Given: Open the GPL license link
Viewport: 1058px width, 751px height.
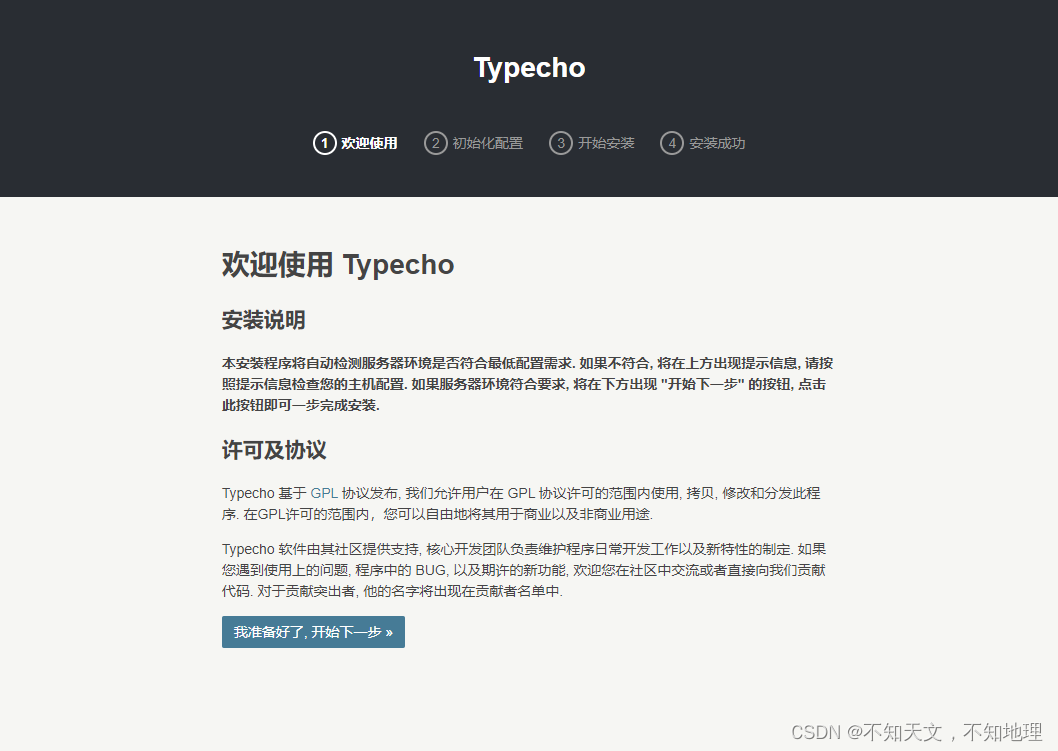Looking at the screenshot, I should [324, 493].
